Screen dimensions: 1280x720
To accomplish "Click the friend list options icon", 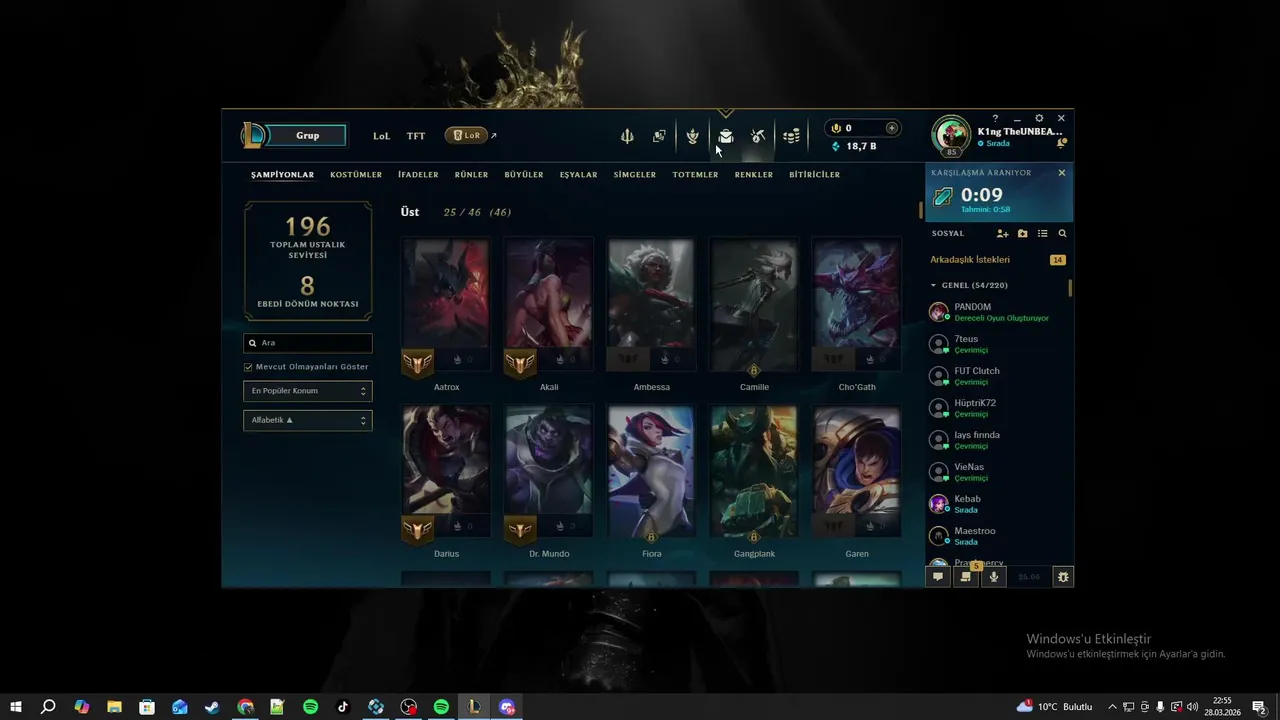I will pyautogui.click(x=1042, y=233).
